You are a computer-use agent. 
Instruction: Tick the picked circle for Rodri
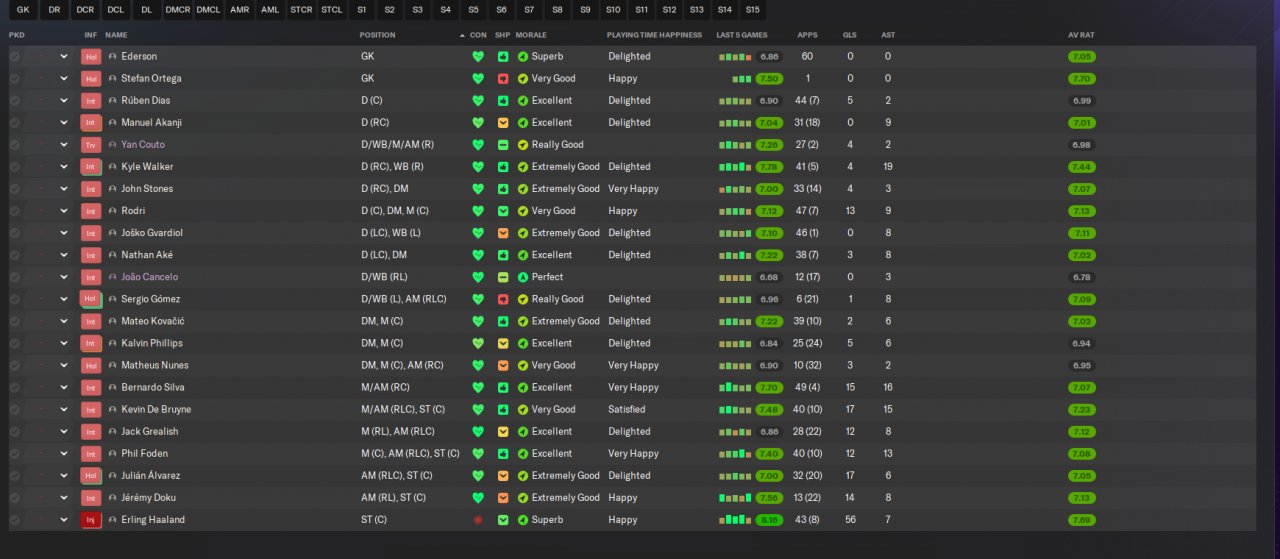14,211
